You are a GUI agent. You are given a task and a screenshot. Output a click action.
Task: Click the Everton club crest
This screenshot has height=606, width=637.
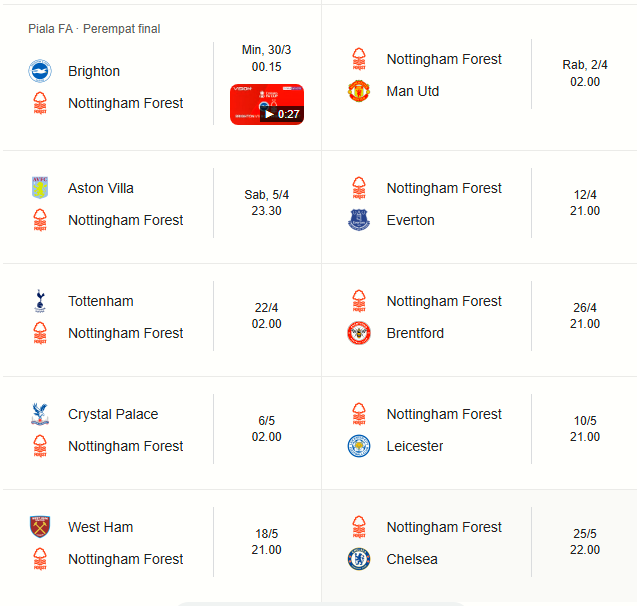[x=359, y=220]
